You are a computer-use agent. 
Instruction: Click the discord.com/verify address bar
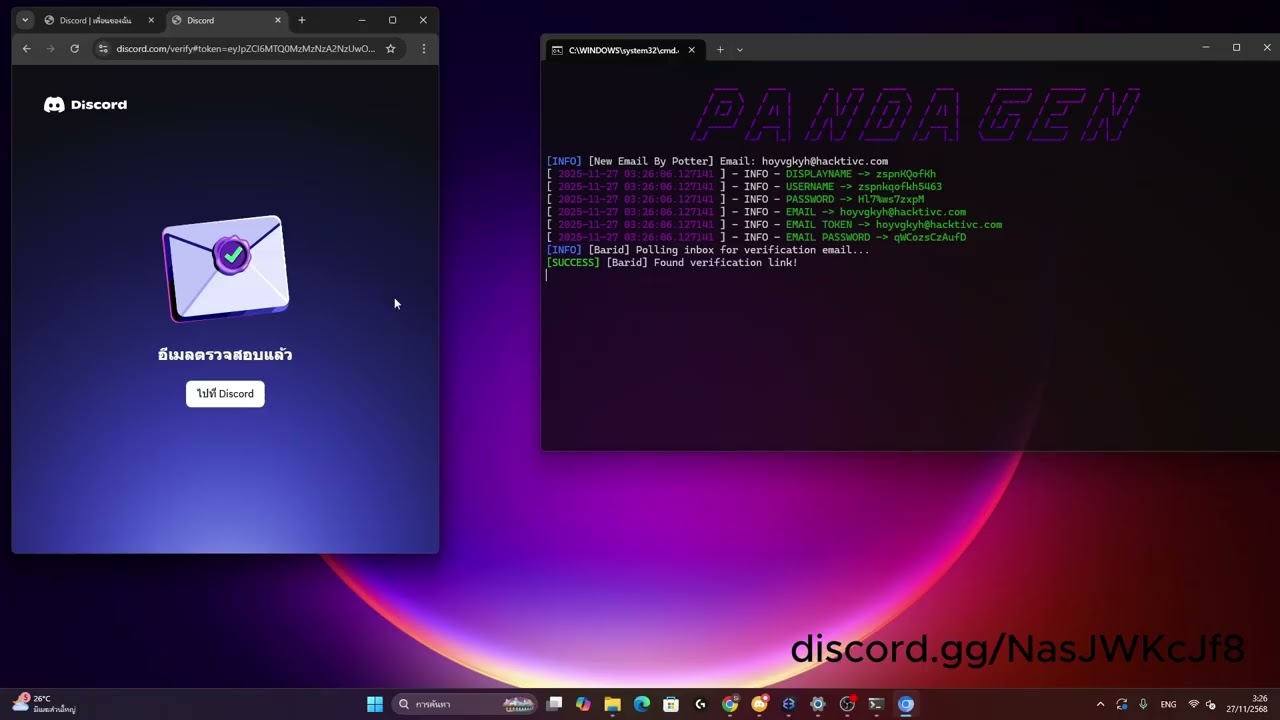pos(245,48)
